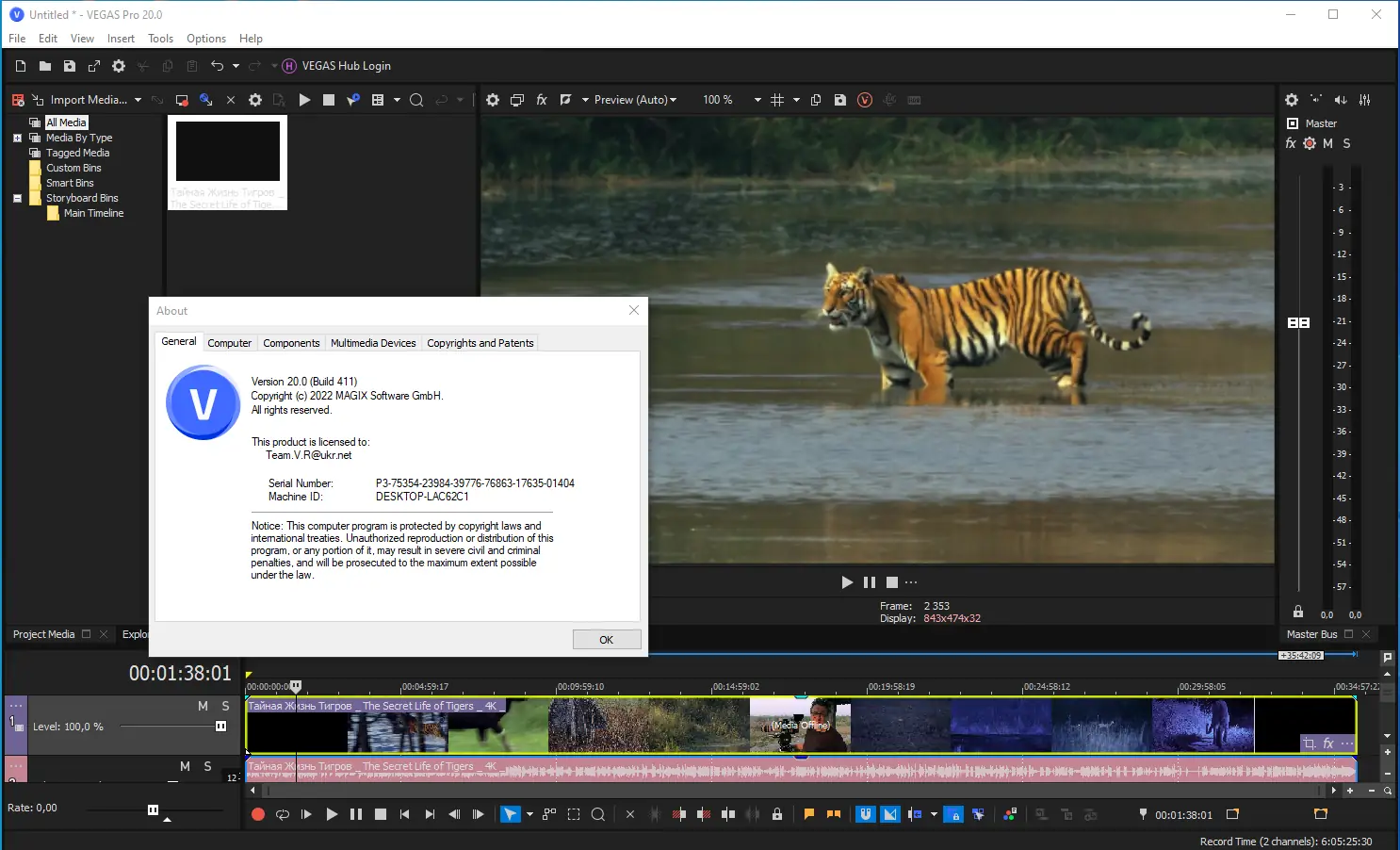Open Project Properties gear in main toolbar
This screenshot has width=1400, height=850.
click(x=119, y=66)
